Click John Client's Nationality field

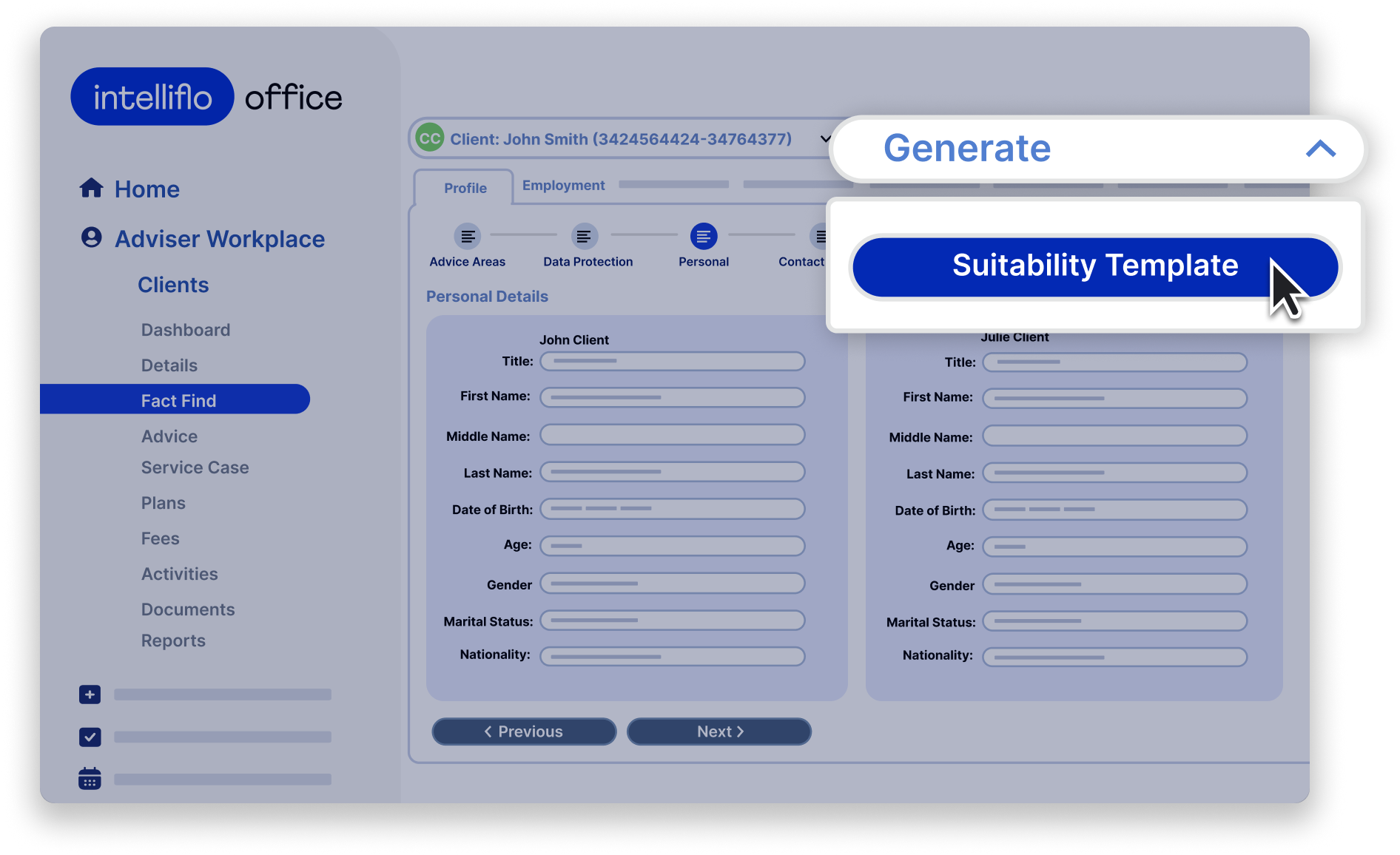[673, 656]
